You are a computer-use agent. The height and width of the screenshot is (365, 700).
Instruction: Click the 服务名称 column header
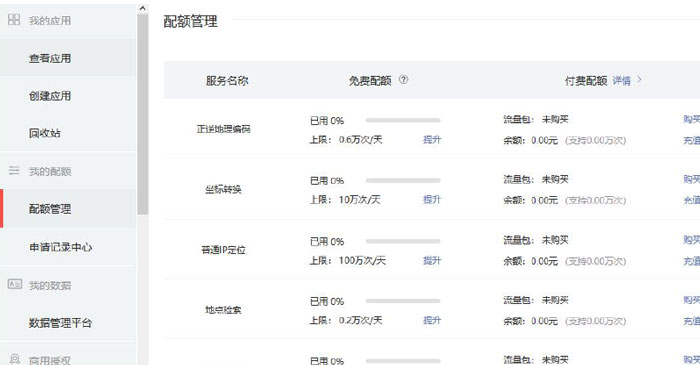227,81
